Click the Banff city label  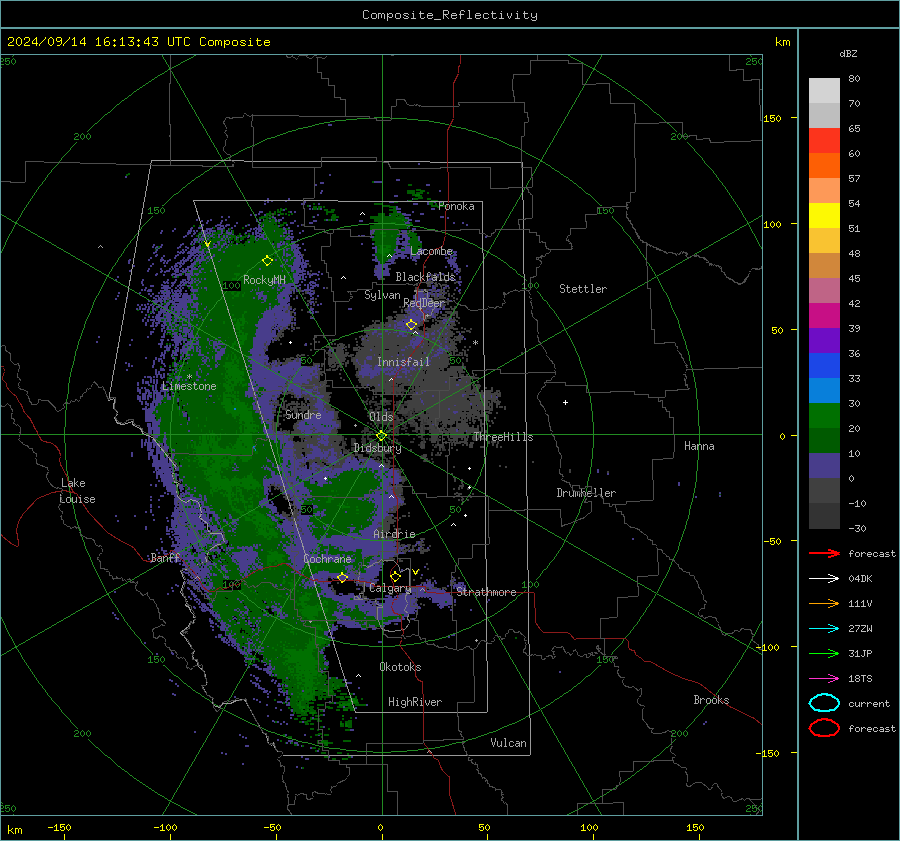[x=165, y=558]
